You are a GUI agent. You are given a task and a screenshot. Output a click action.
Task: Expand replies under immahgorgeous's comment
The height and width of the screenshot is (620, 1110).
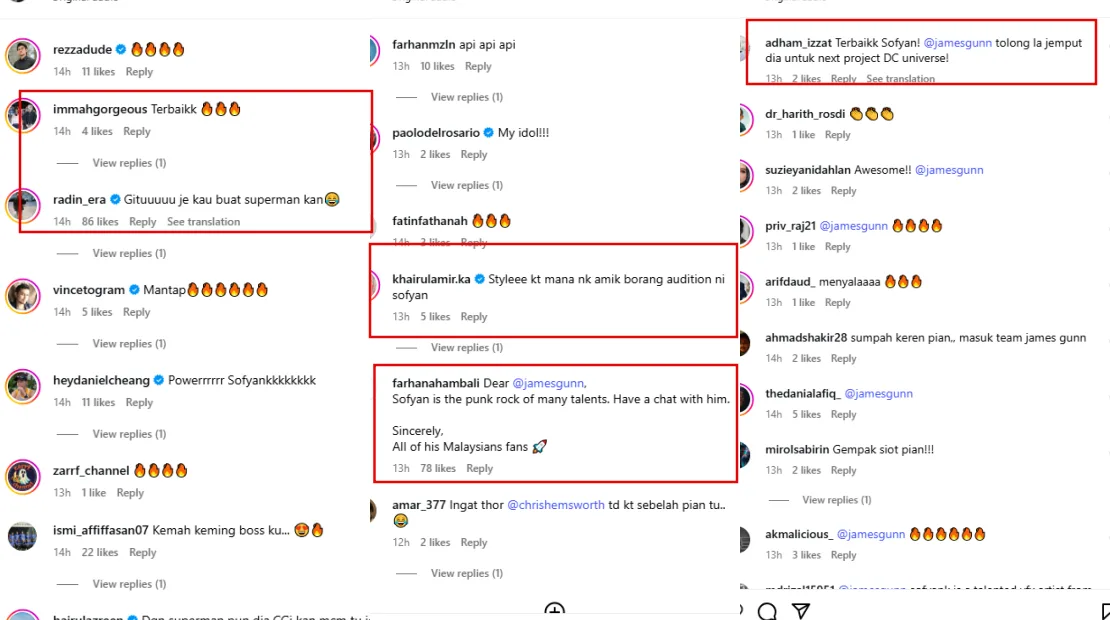coord(129,163)
